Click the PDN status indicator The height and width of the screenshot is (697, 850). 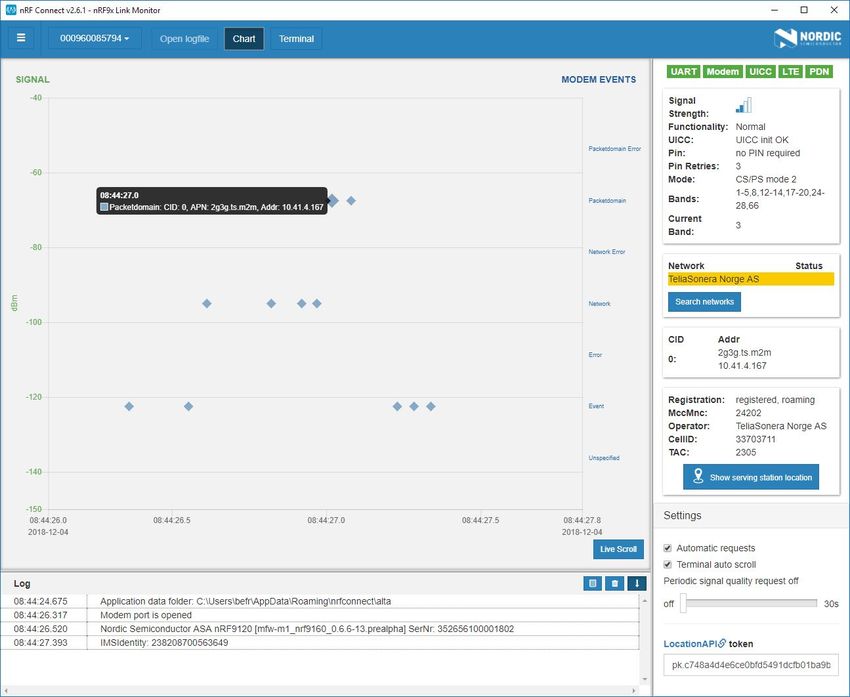pyautogui.click(x=819, y=72)
